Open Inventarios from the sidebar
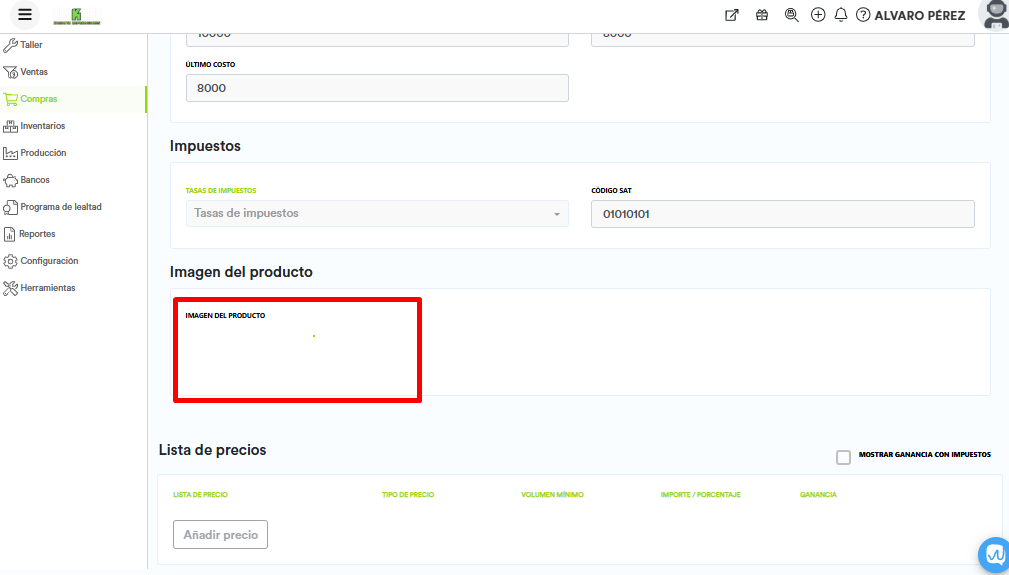Screen dimensions: 1009x575 42,126
